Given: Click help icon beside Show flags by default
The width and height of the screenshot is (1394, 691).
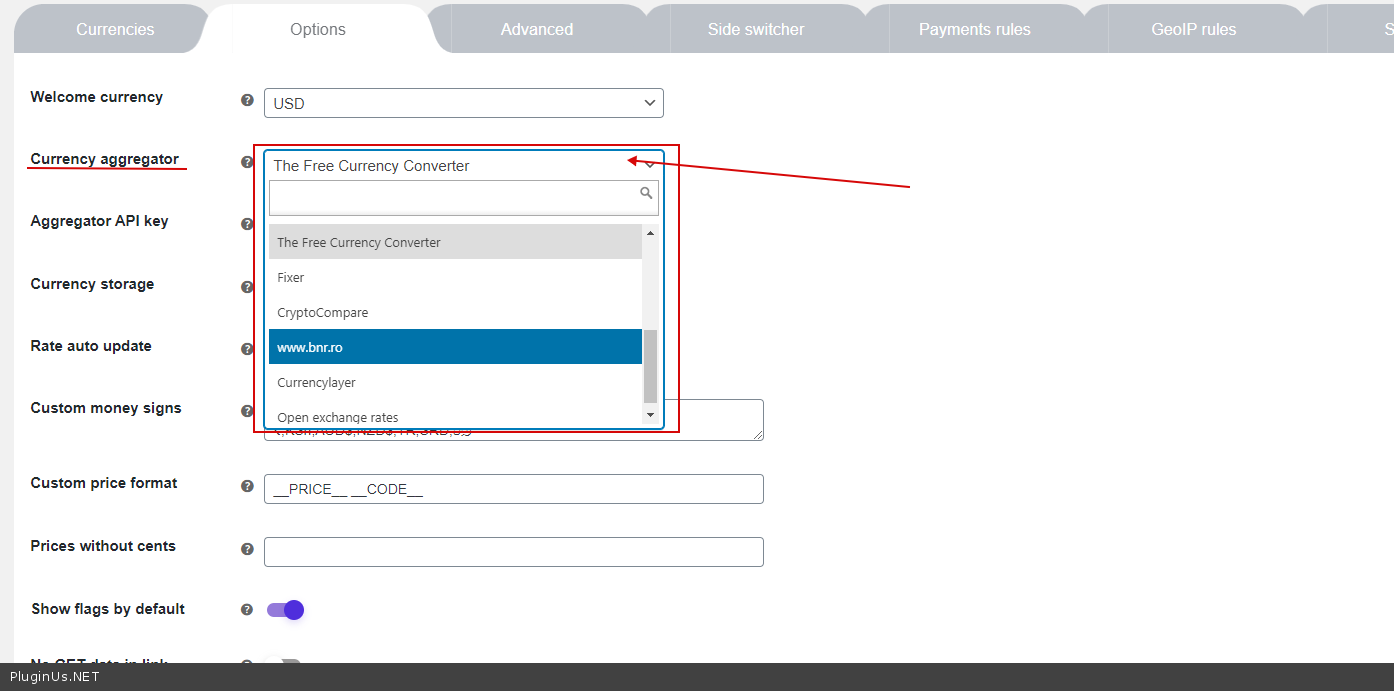Looking at the screenshot, I should click(247, 609).
